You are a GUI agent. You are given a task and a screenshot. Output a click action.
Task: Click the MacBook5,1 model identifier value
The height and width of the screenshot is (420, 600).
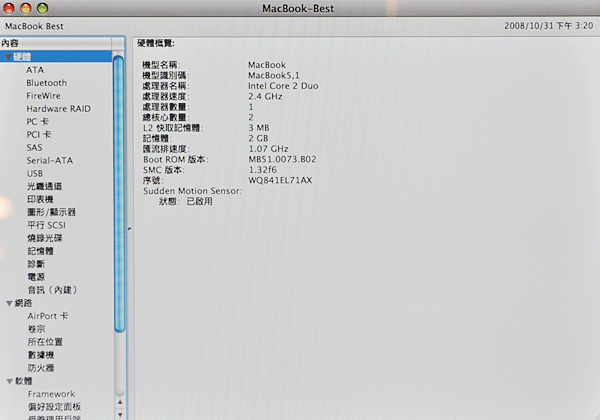pyautogui.click(x=274, y=75)
